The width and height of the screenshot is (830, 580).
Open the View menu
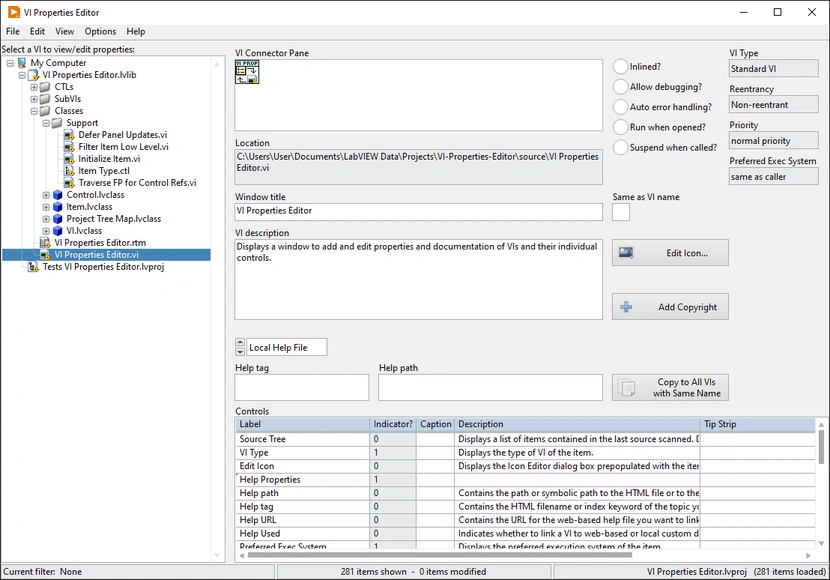(65, 31)
